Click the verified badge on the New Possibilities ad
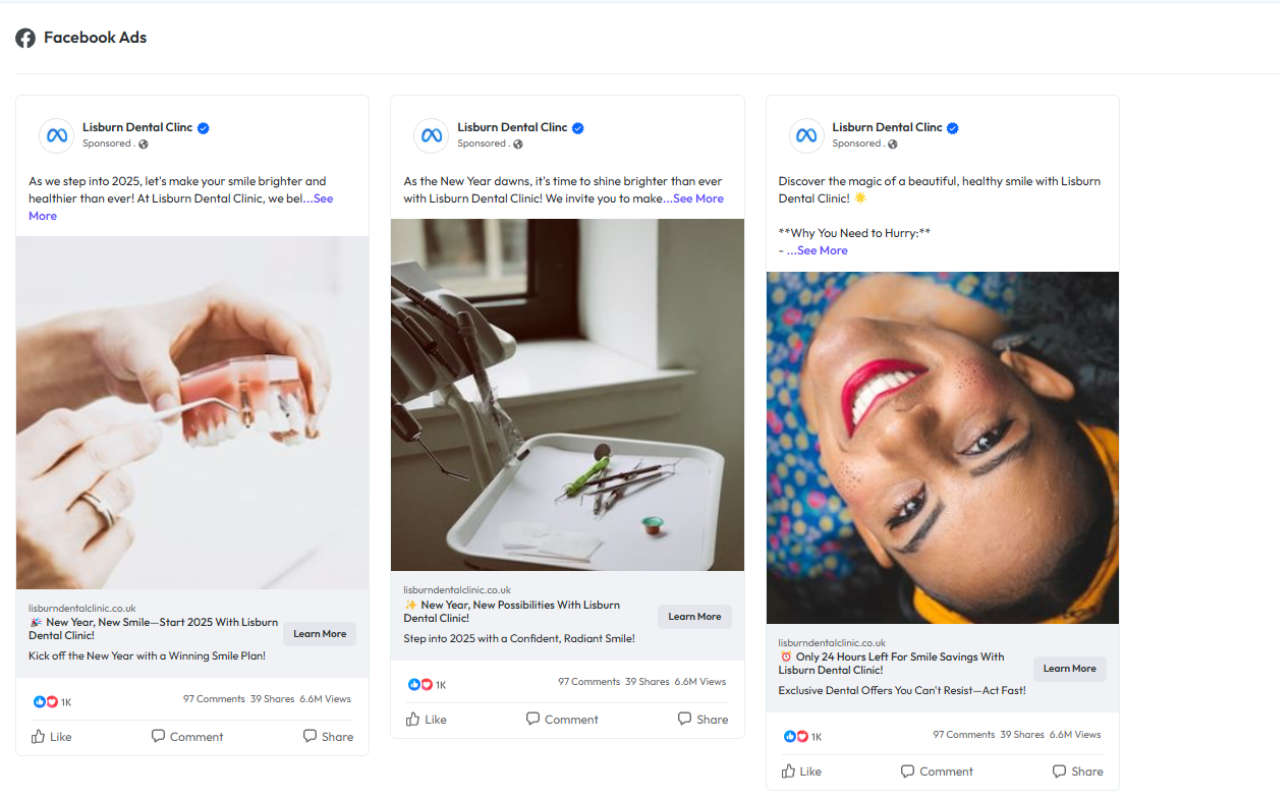Viewport: 1280px width, 800px height. 578,128
